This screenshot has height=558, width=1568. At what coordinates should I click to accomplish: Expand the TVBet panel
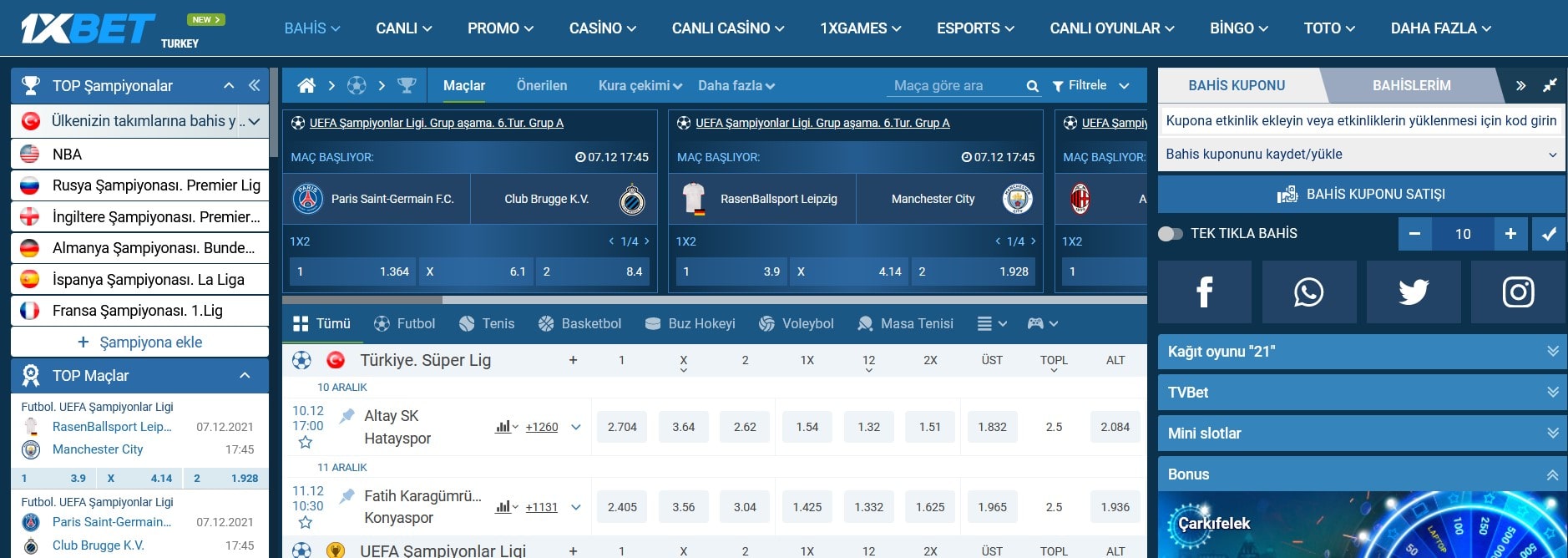(1362, 393)
